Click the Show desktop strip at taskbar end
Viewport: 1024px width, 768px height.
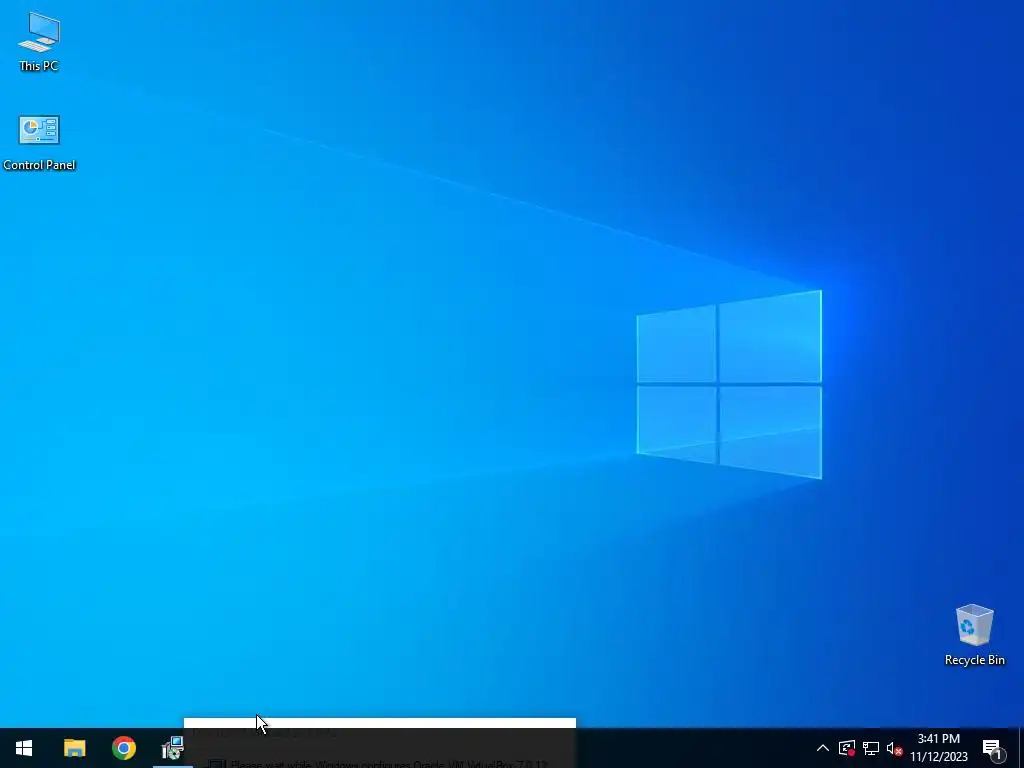pos(1021,748)
